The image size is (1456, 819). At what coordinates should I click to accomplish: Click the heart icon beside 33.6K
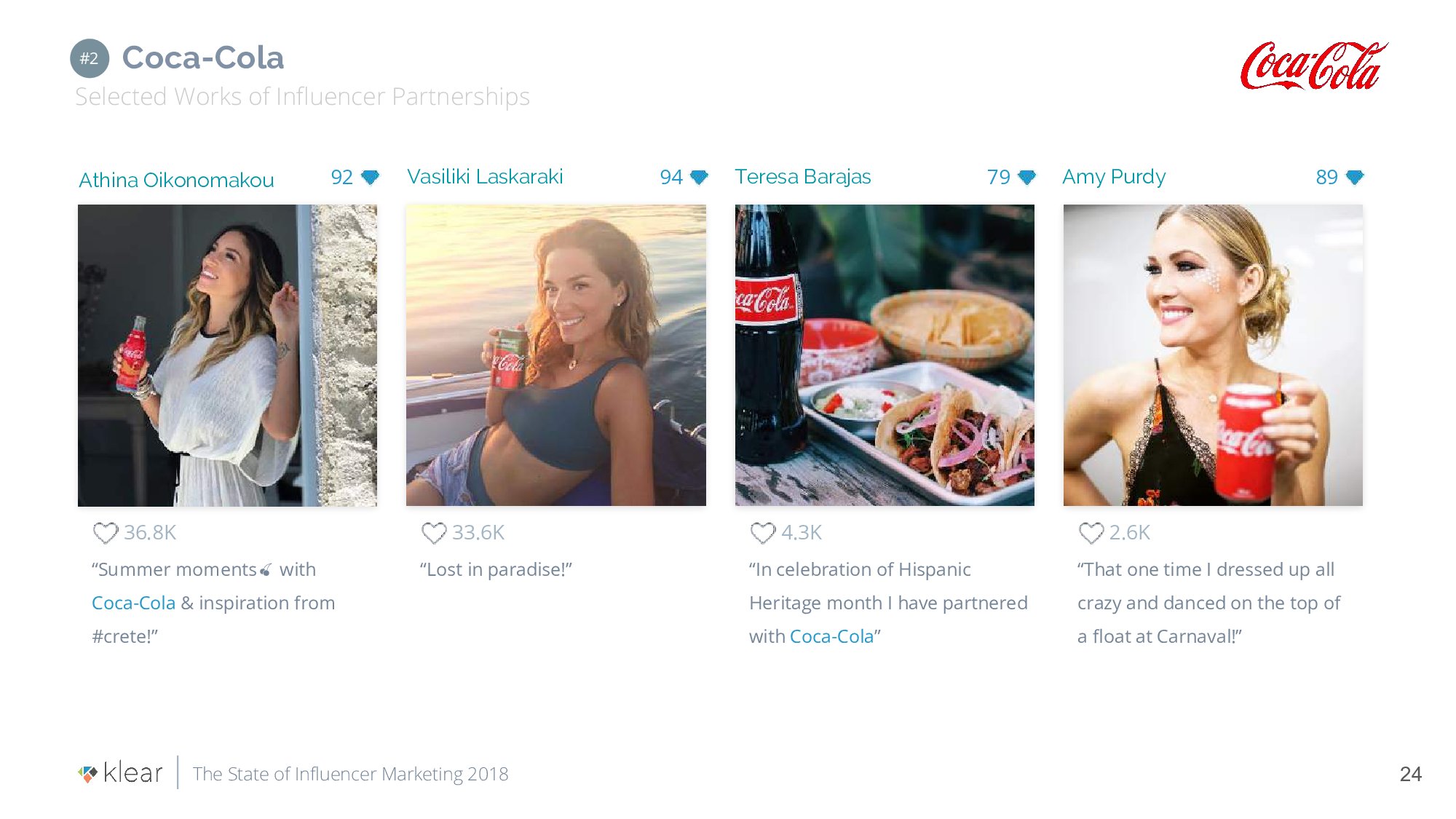[x=434, y=533]
